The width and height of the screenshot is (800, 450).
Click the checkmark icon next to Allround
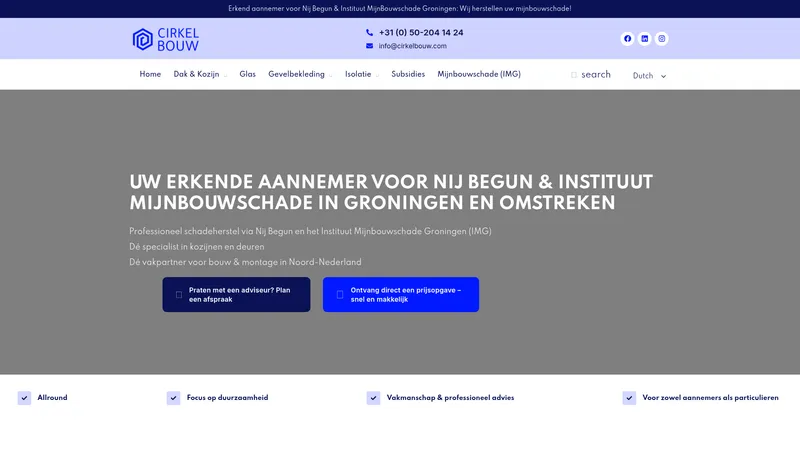tap(24, 398)
